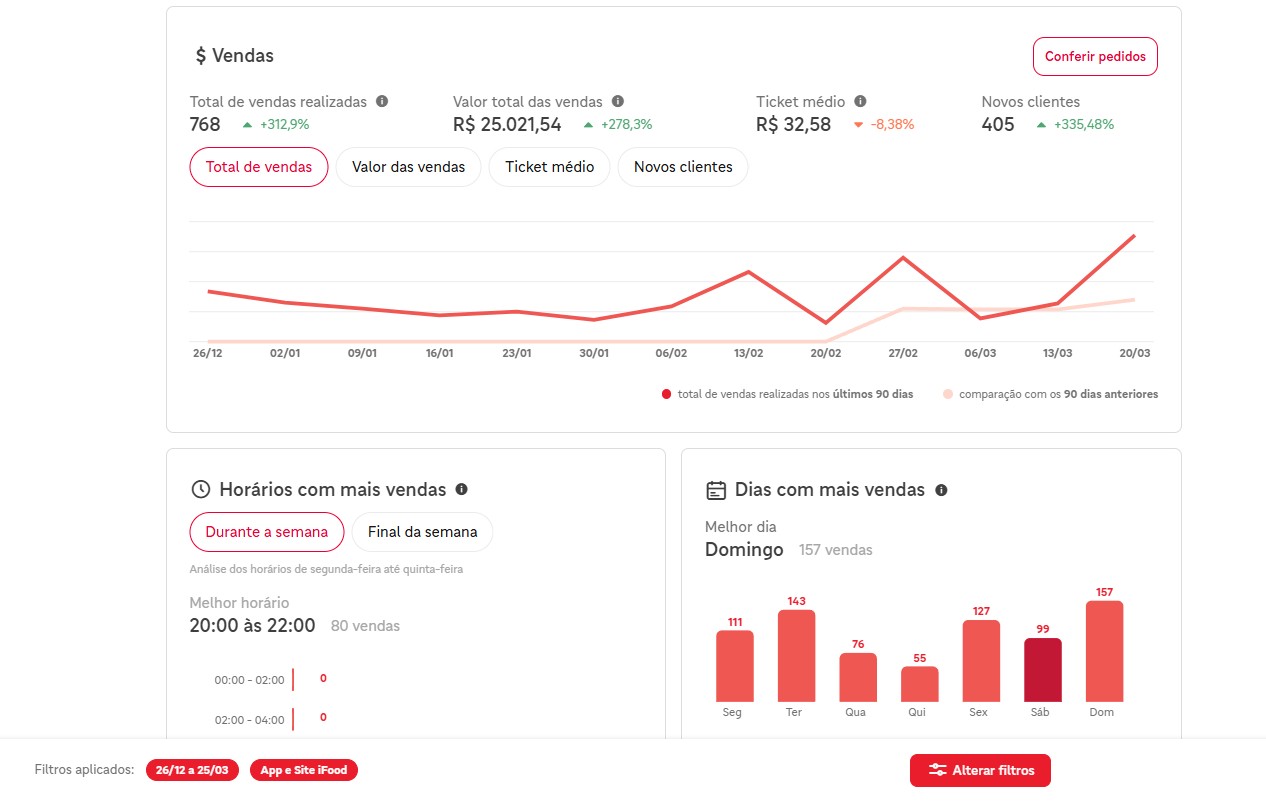Click the Alterar filtros button

pyautogui.click(x=980, y=770)
